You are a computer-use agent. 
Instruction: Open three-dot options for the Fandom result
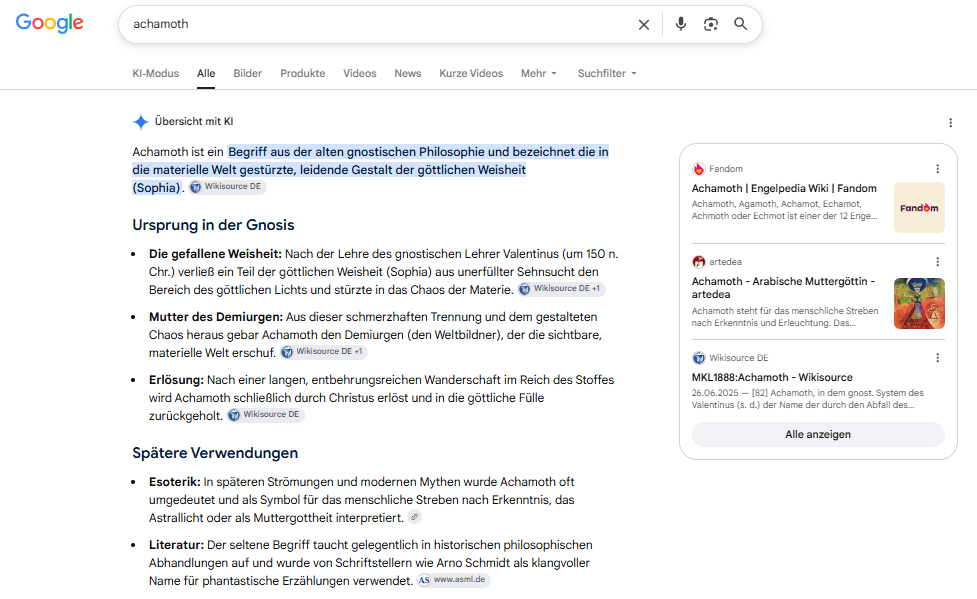point(937,169)
